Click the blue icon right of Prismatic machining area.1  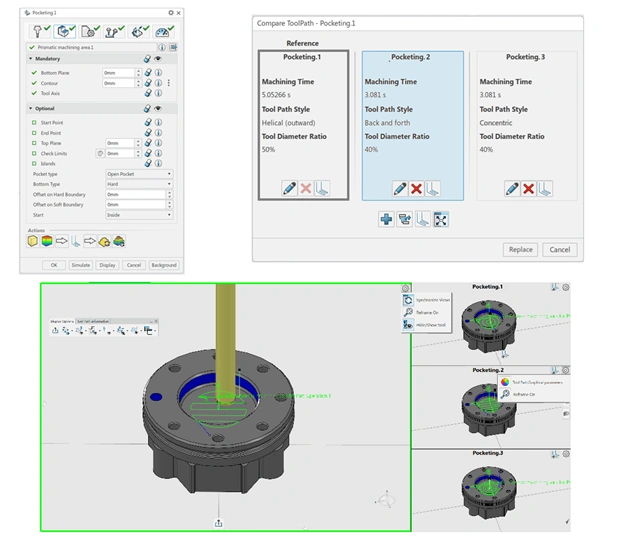(x=173, y=47)
